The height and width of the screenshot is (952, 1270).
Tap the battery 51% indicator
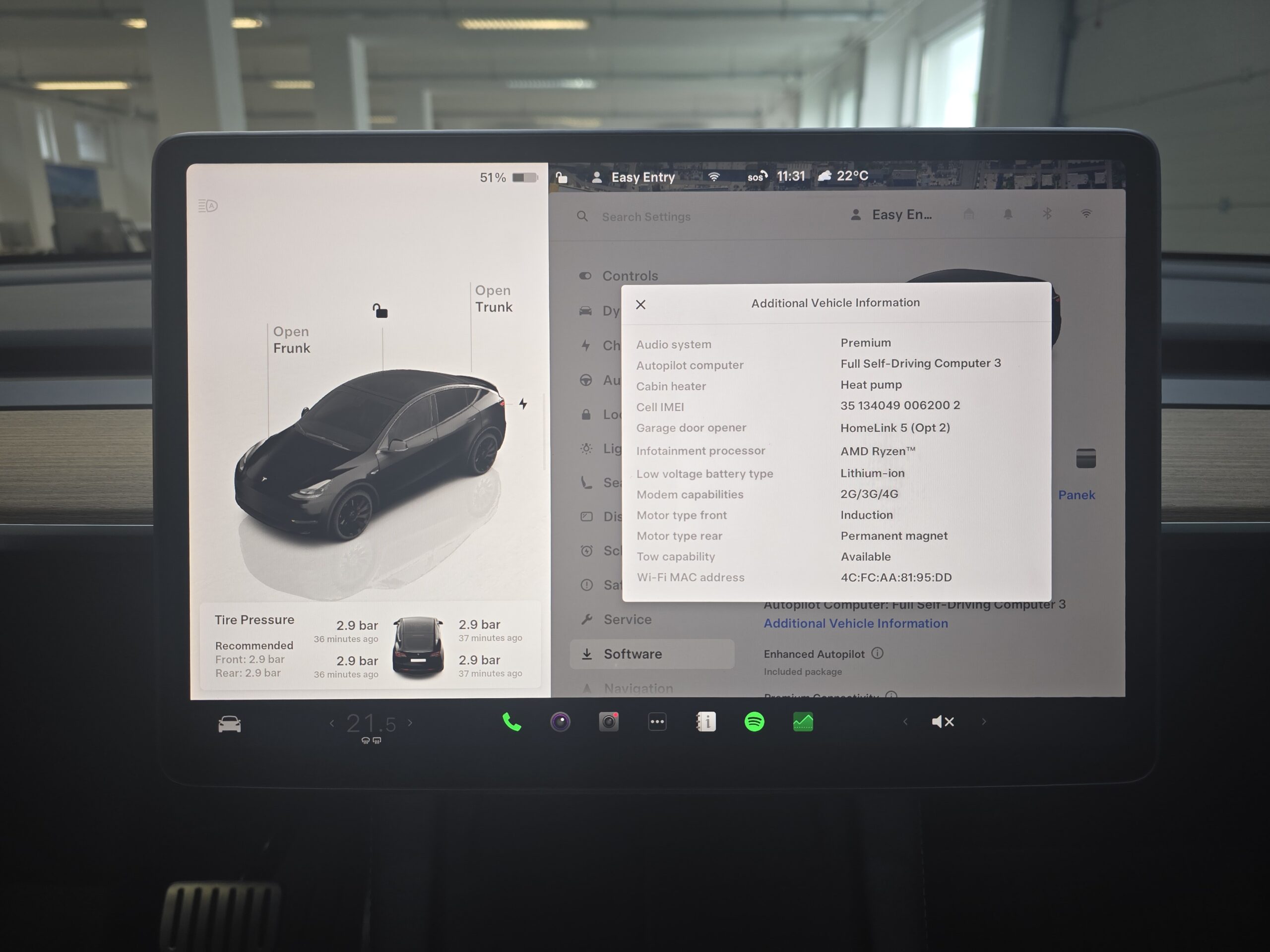click(x=508, y=178)
